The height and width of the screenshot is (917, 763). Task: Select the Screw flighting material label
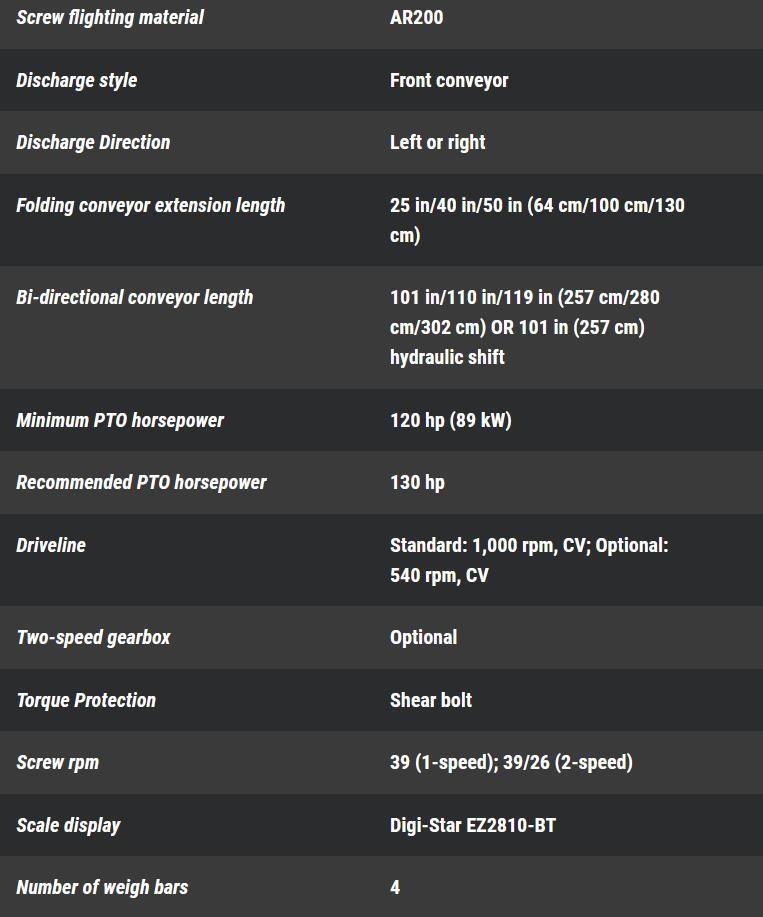[x=110, y=18]
